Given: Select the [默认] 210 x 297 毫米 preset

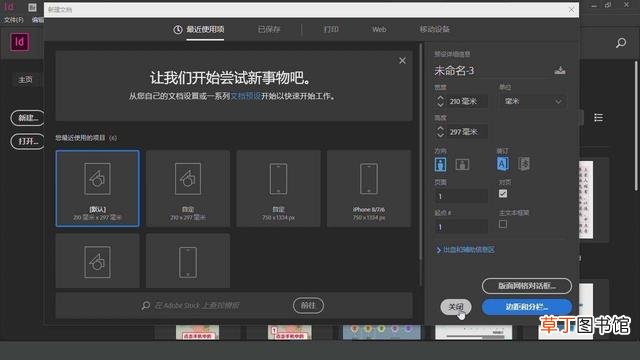Looking at the screenshot, I should [x=98, y=188].
